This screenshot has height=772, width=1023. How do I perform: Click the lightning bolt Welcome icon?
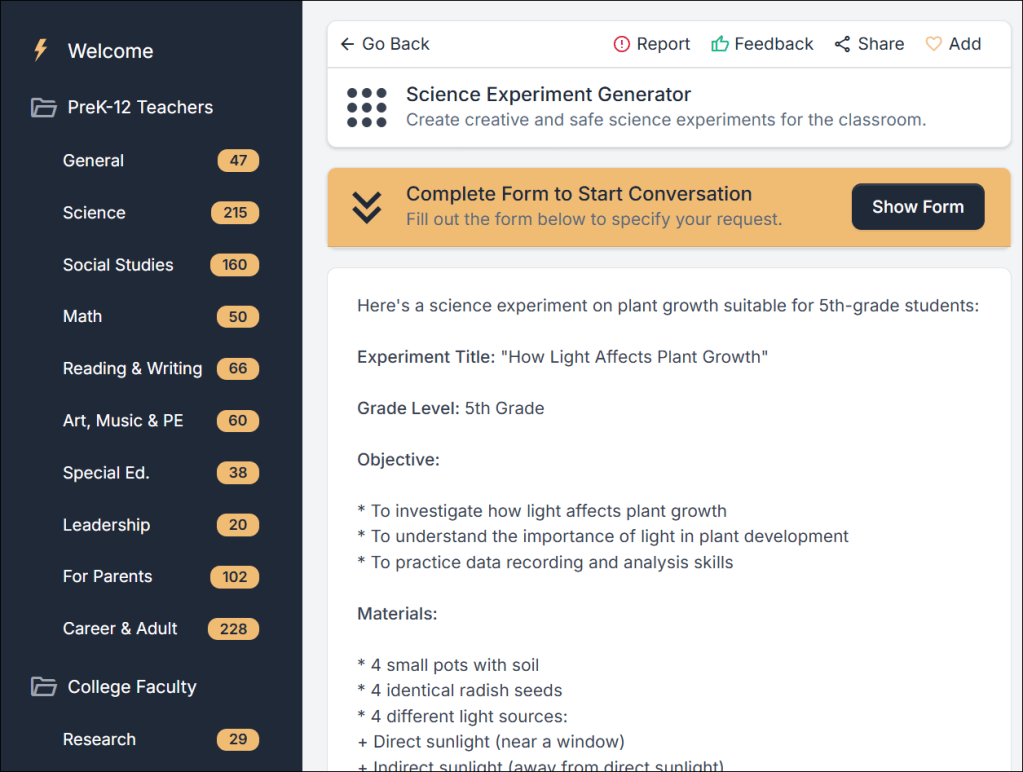pyautogui.click(x=41, y=50)
